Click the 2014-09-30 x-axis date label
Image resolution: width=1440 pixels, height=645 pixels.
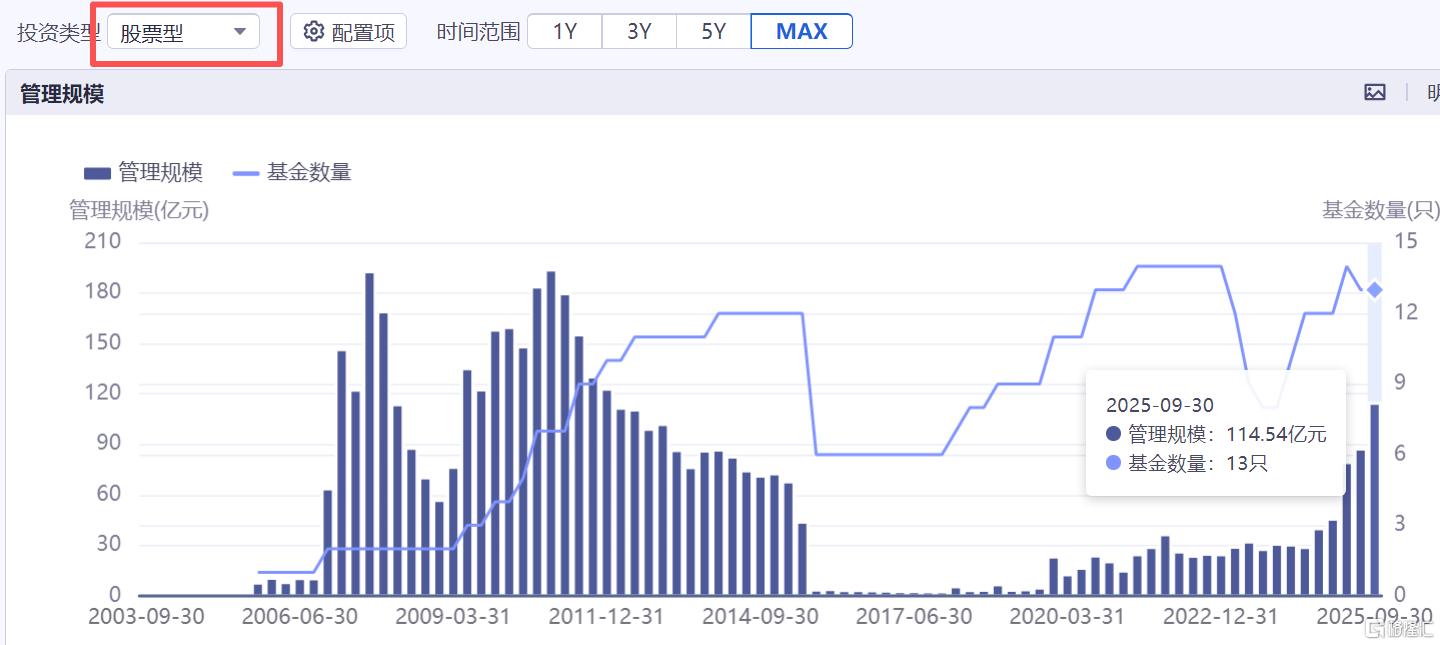[x=760, y=616]
